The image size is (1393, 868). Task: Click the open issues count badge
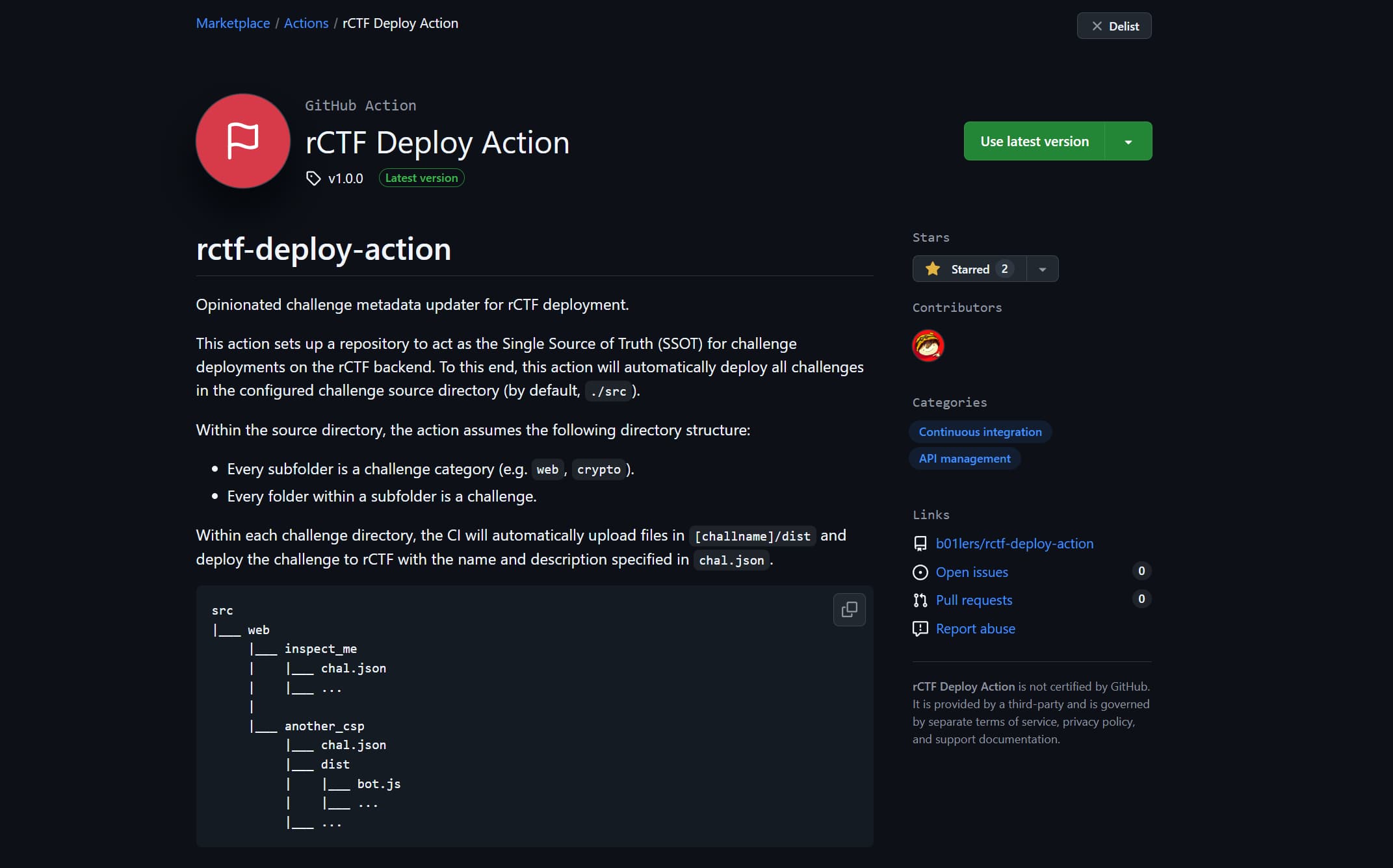tap(1141, 571)
